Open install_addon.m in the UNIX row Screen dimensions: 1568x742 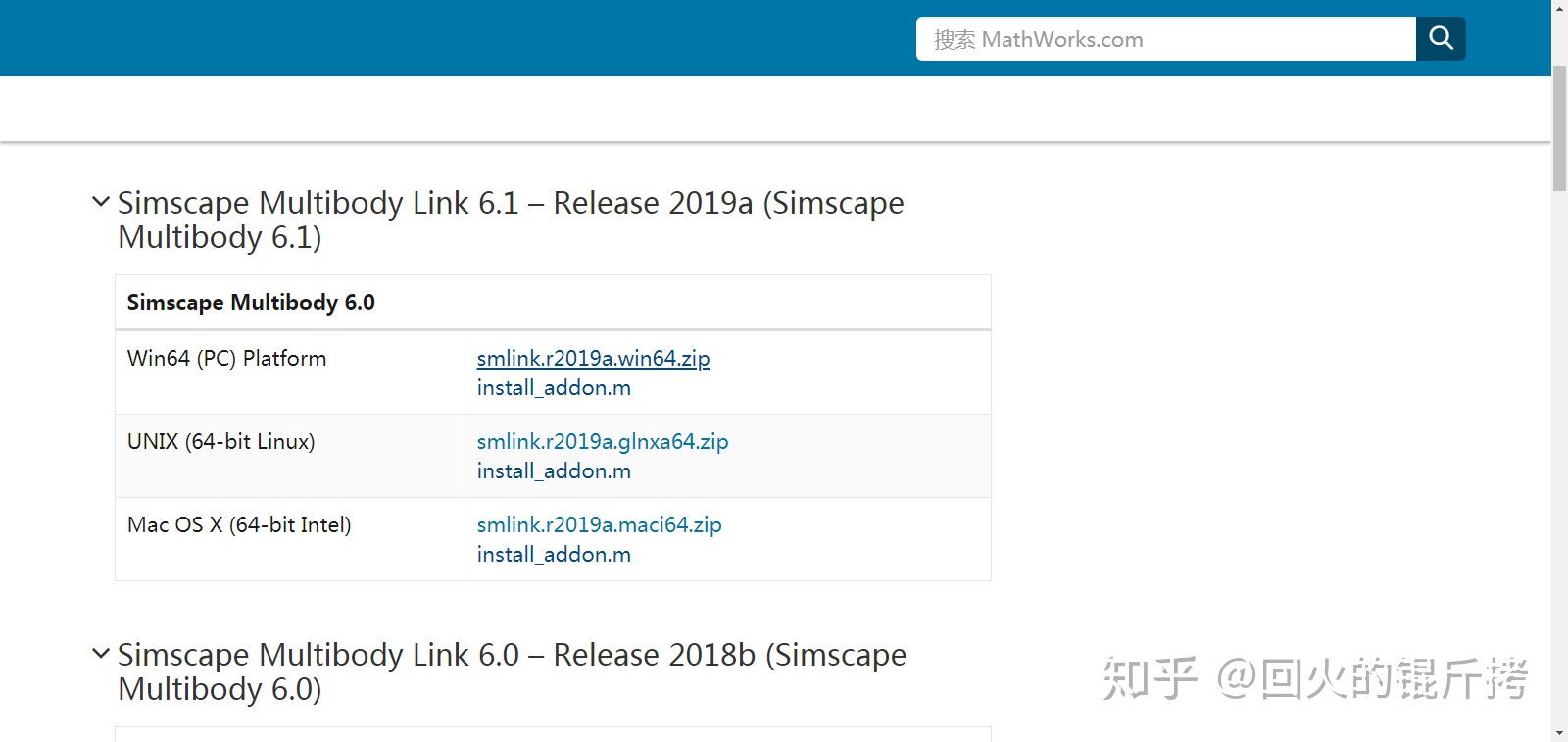coord(554,471)
